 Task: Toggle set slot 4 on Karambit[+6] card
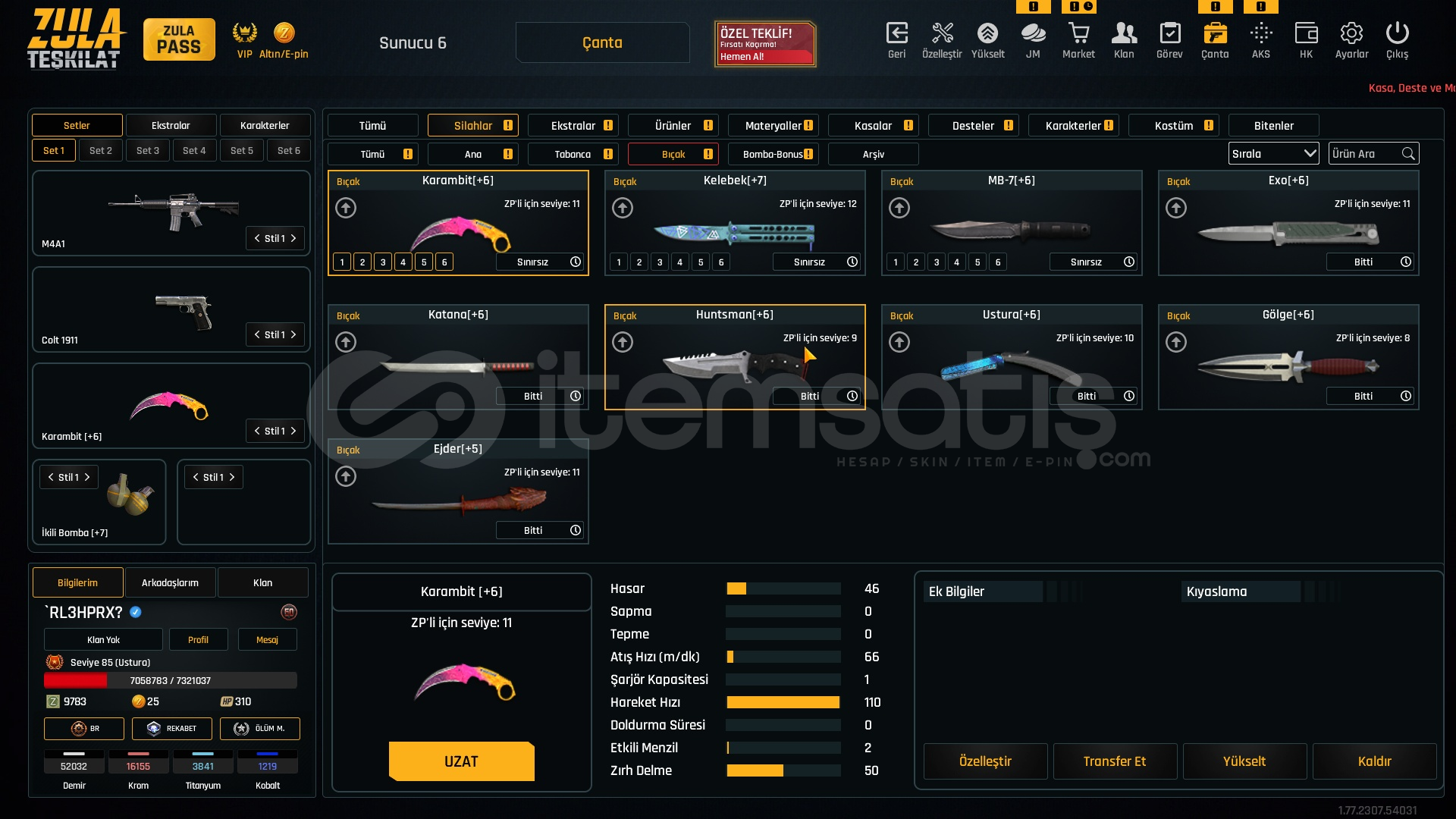pos(403,262)
